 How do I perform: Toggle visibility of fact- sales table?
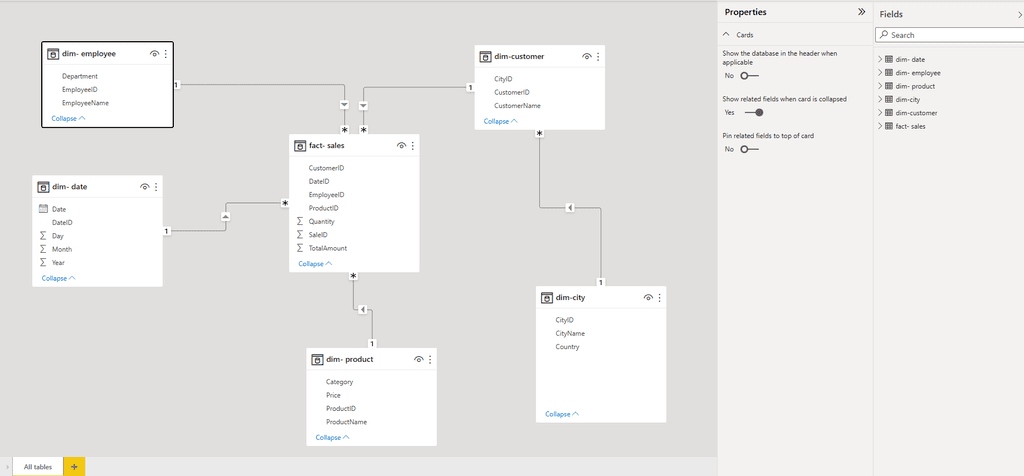[401, 146]
